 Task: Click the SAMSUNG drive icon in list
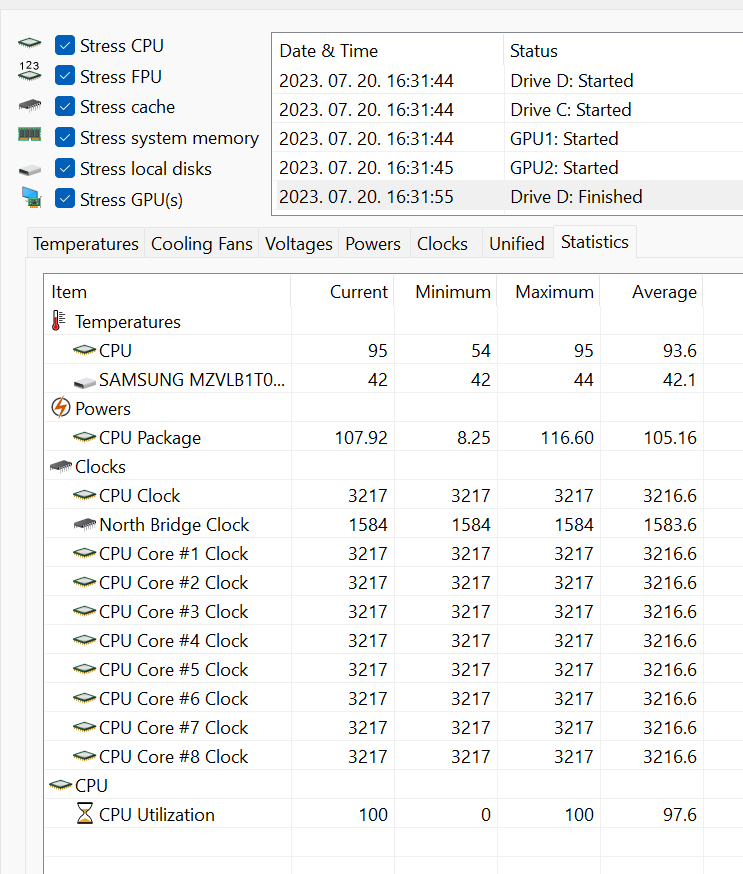[85, 382]
